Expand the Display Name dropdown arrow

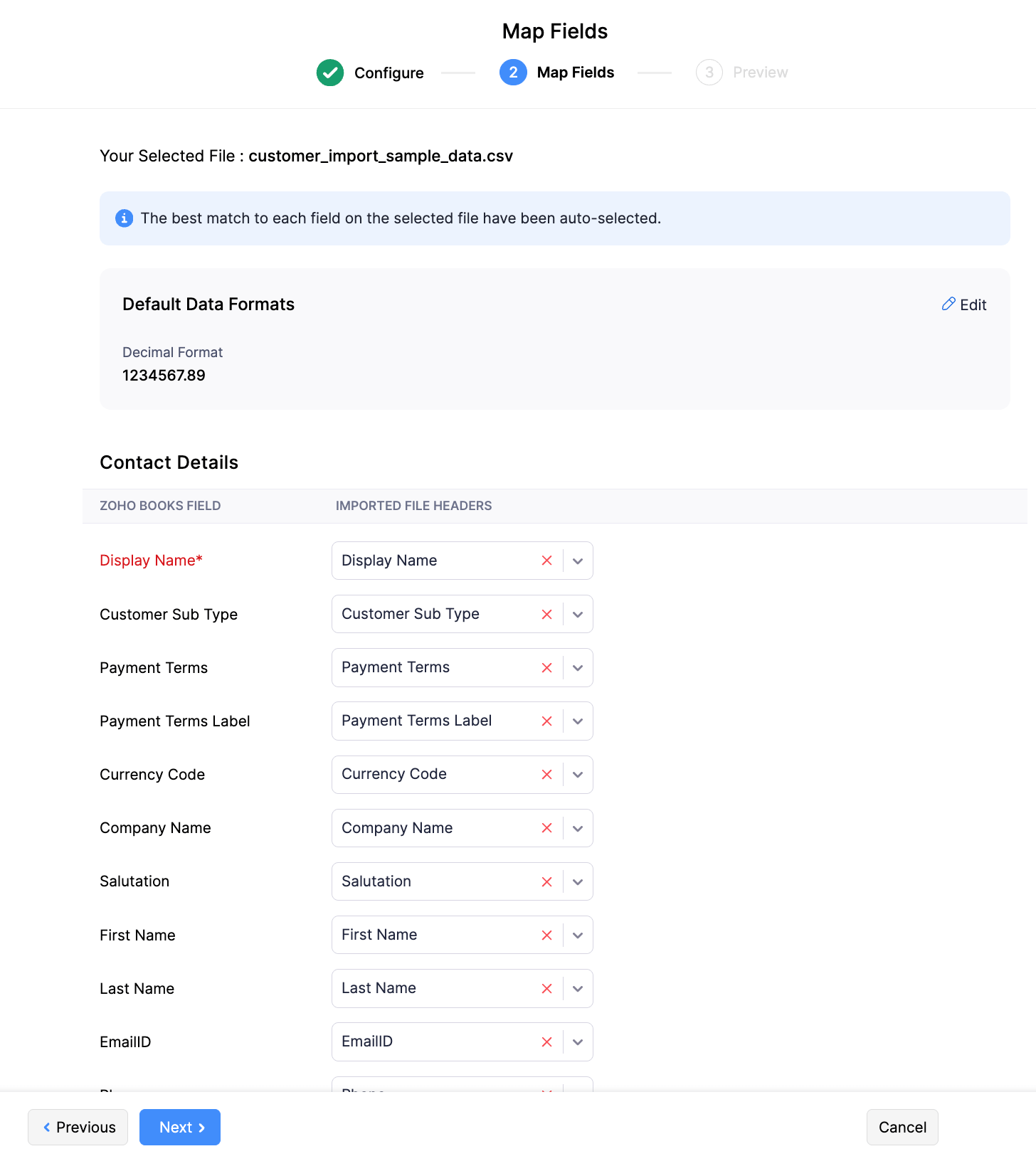pyautogui.click(x=578, y=561)
